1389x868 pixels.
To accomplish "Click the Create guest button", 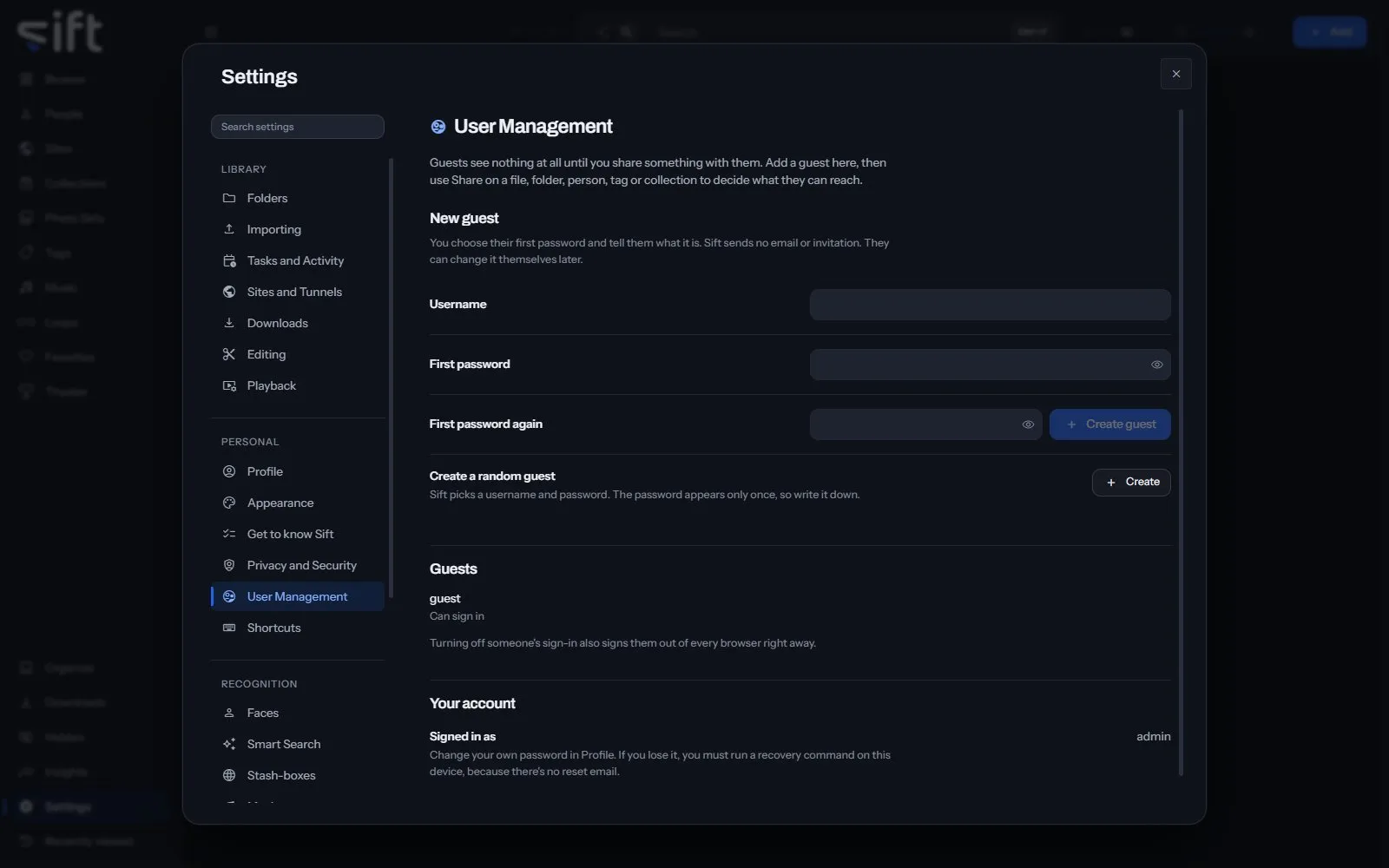I will [x=1109, y=424].
